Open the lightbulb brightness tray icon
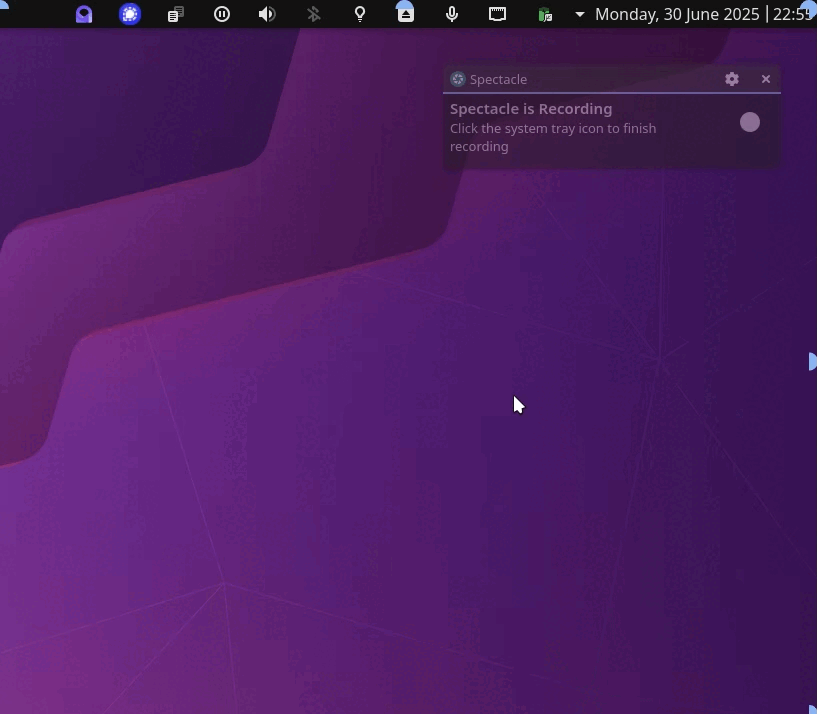This screenshot has height=714, width=817. tap(360, 14)
